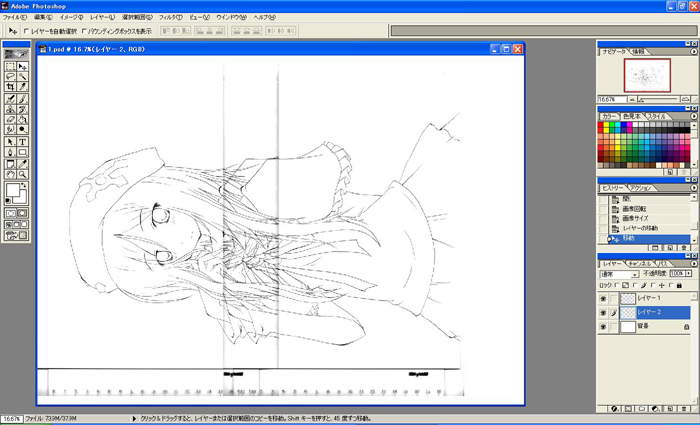Select the Eraser tool
Screen dimensions: 700x425
tap(10, 120)
